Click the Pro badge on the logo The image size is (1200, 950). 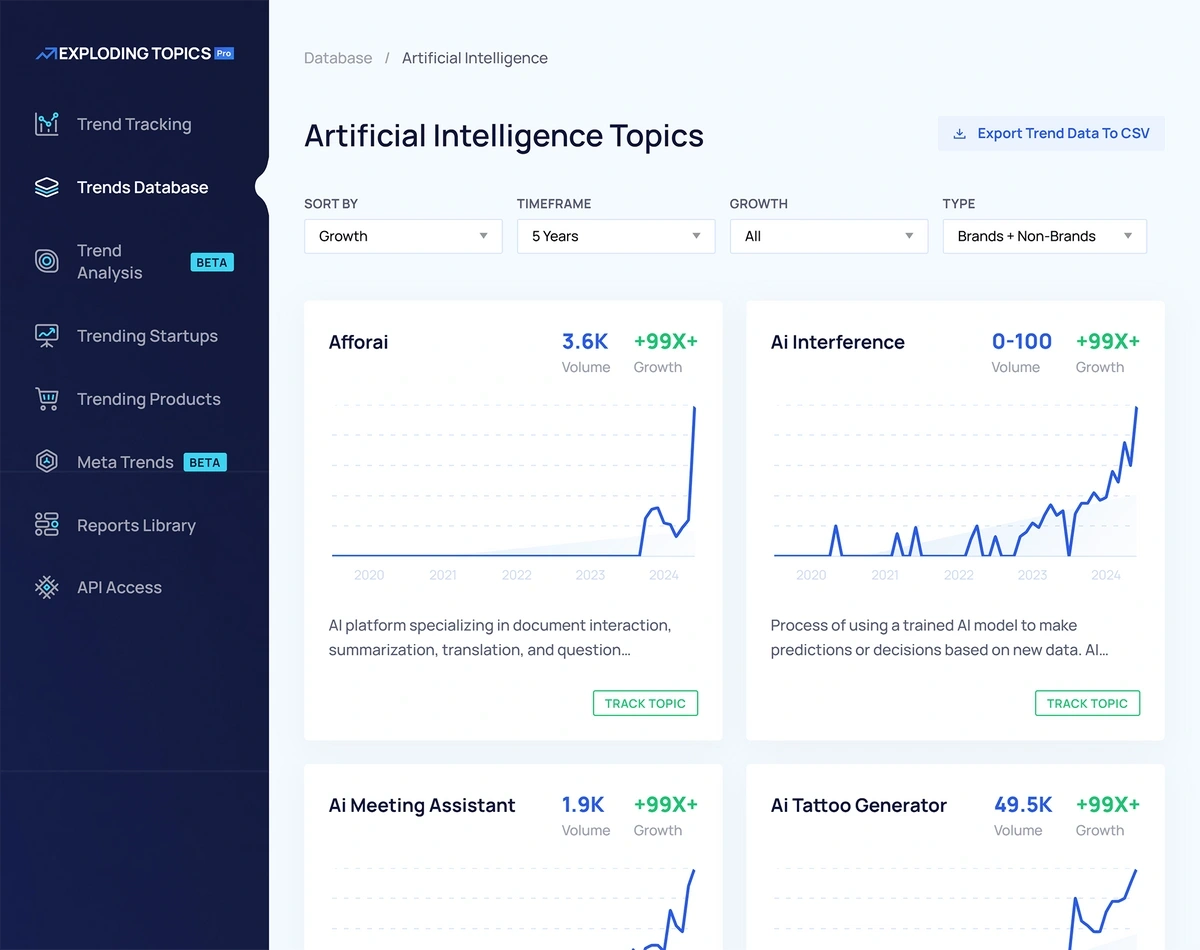(x=224, y=53)
